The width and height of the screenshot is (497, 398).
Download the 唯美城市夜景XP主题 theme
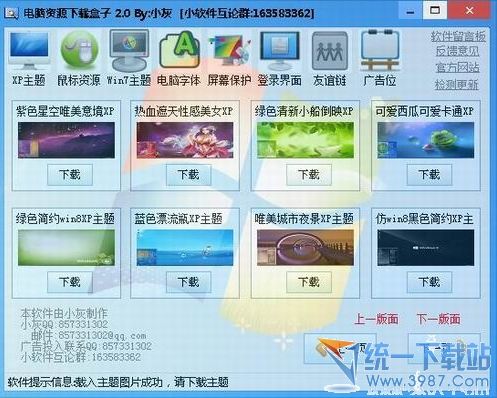coord(309,282)
